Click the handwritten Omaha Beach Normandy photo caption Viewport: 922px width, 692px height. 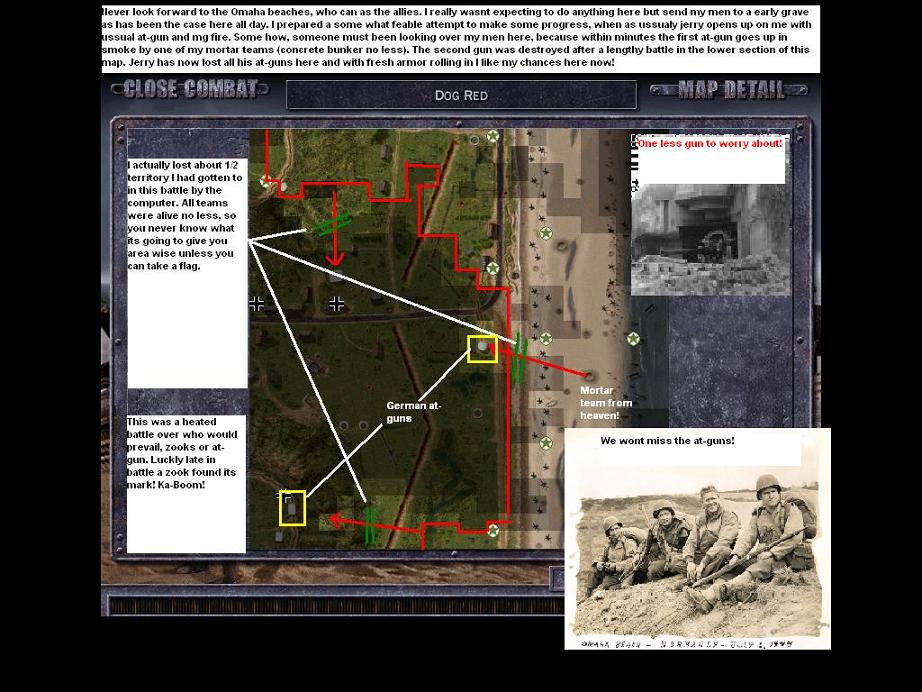tap(687, 644)
